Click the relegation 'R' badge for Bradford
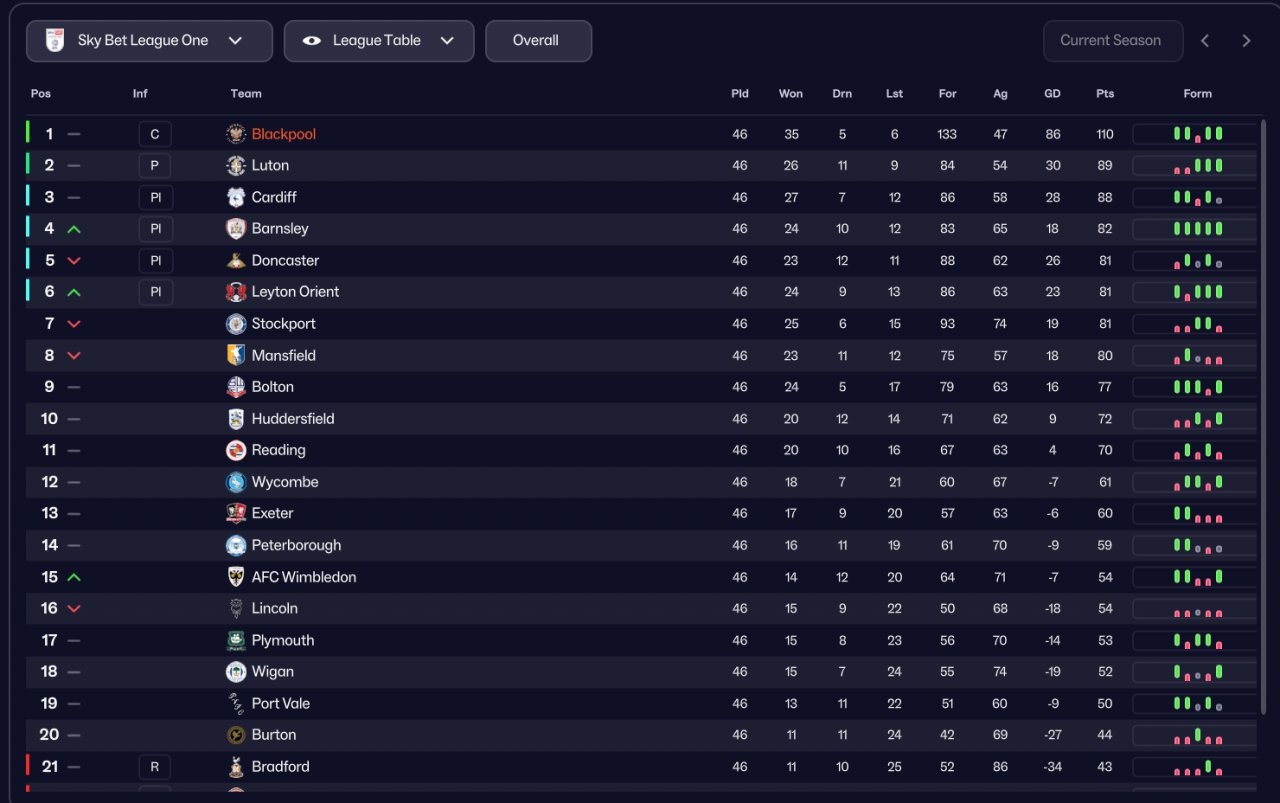 155,767
